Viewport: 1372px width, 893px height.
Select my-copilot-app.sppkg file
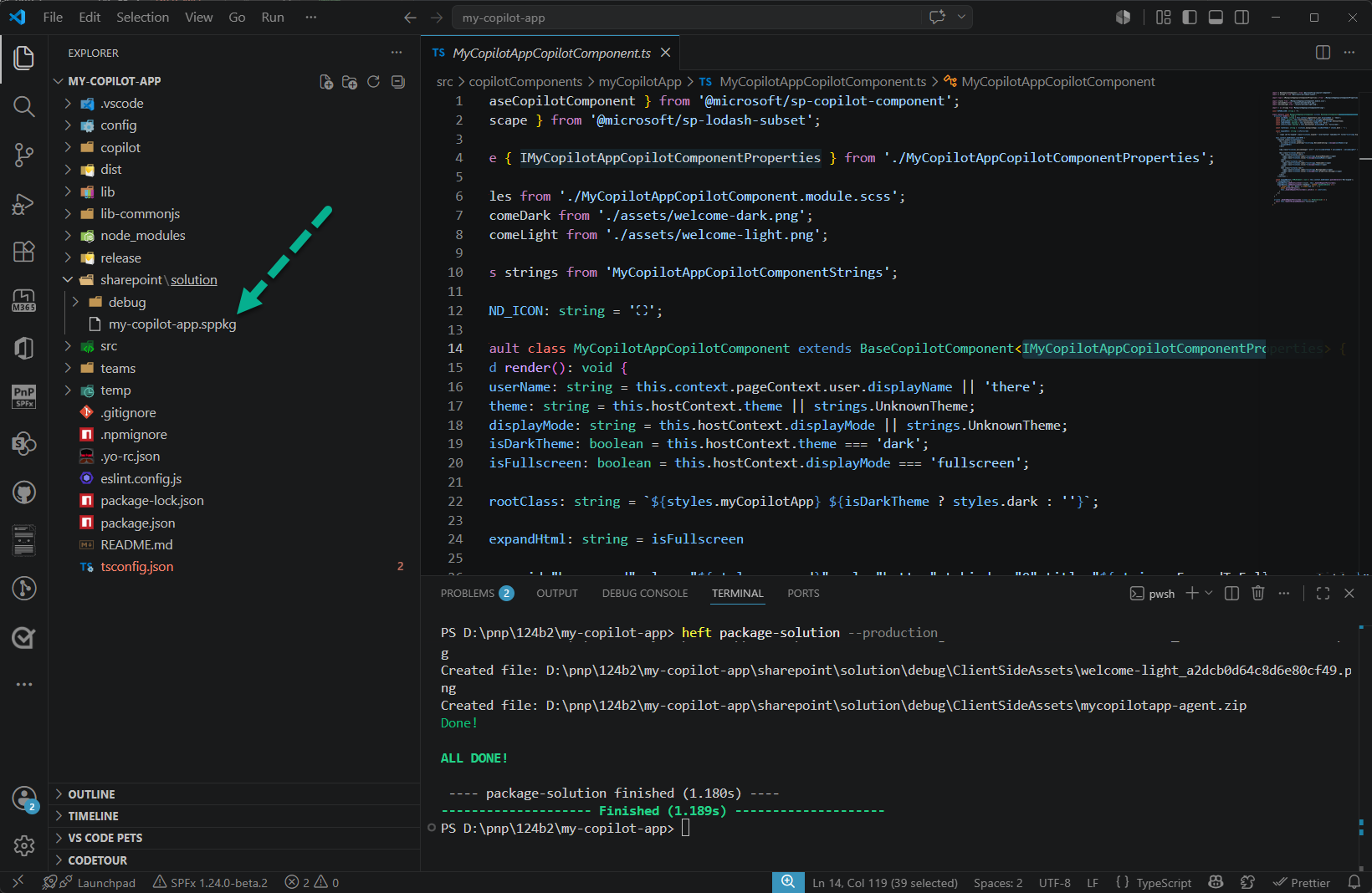pyautogui.click(x=172, y=324)
